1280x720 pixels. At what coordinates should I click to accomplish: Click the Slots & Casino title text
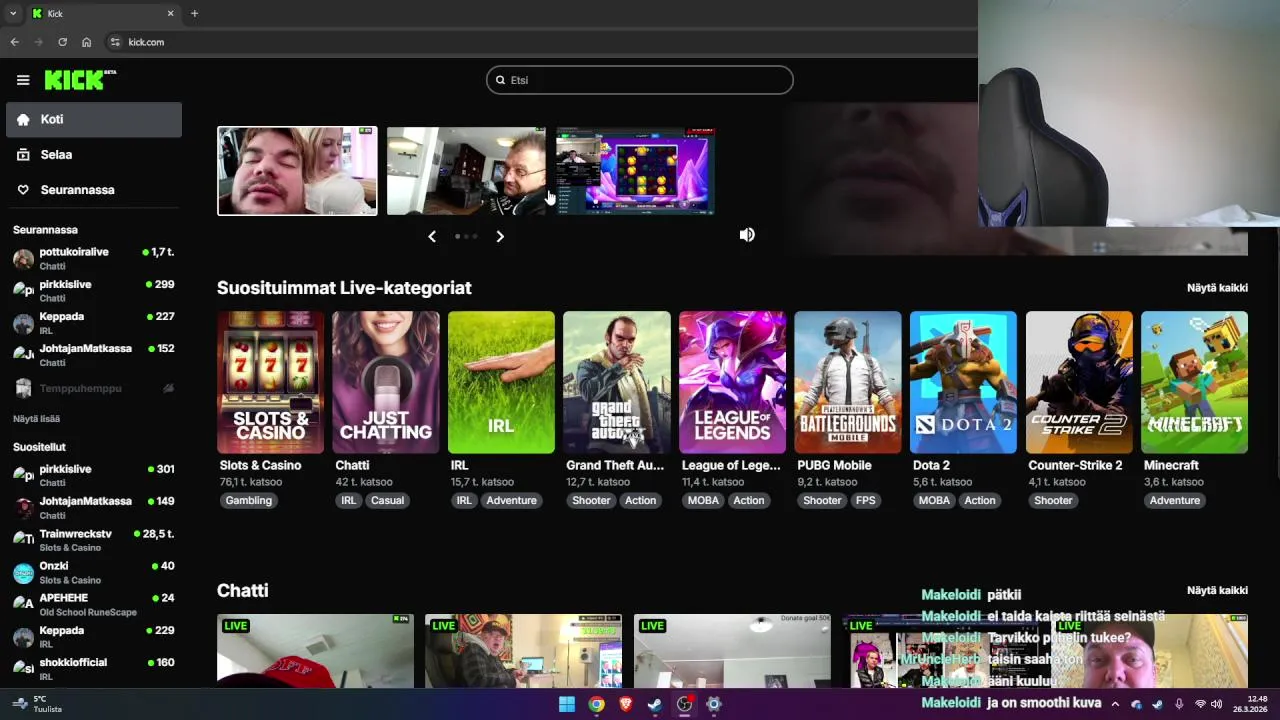tap(260, 466)
